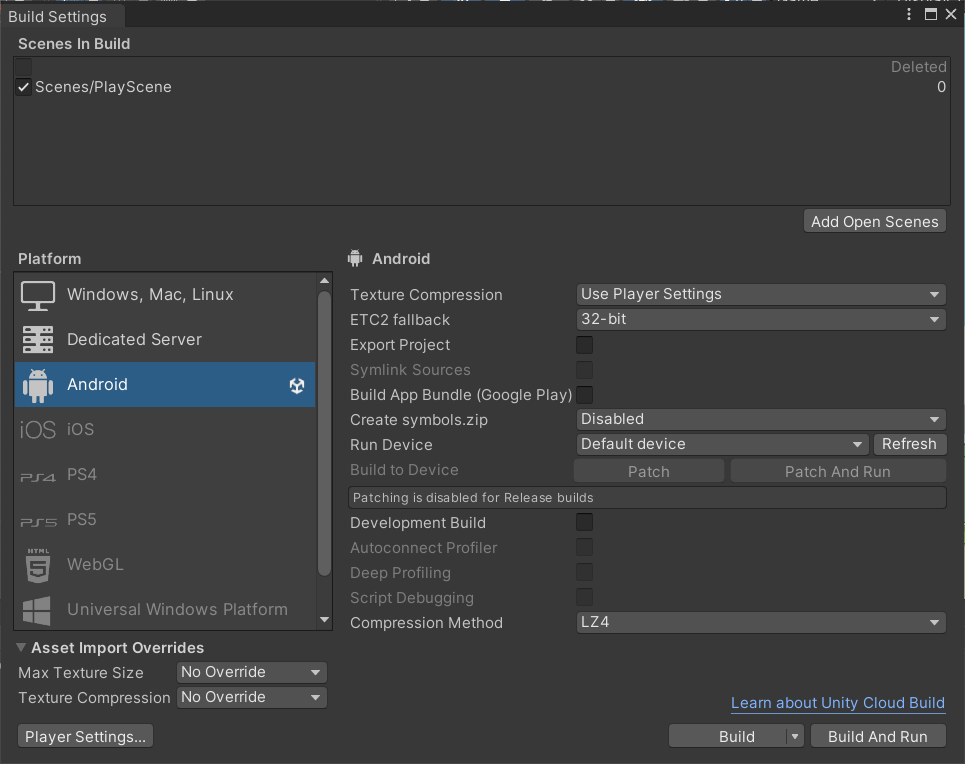Open Learn about Unity Cloud Build link
The width and height of the screenshot is (965, 764).
[838, 703]
